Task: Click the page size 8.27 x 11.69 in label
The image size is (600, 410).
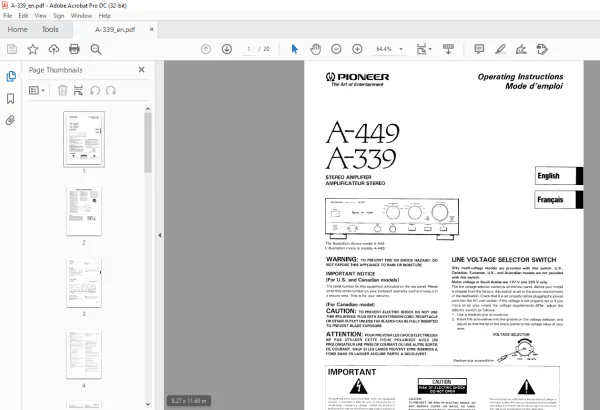Action: coord(189,401)
